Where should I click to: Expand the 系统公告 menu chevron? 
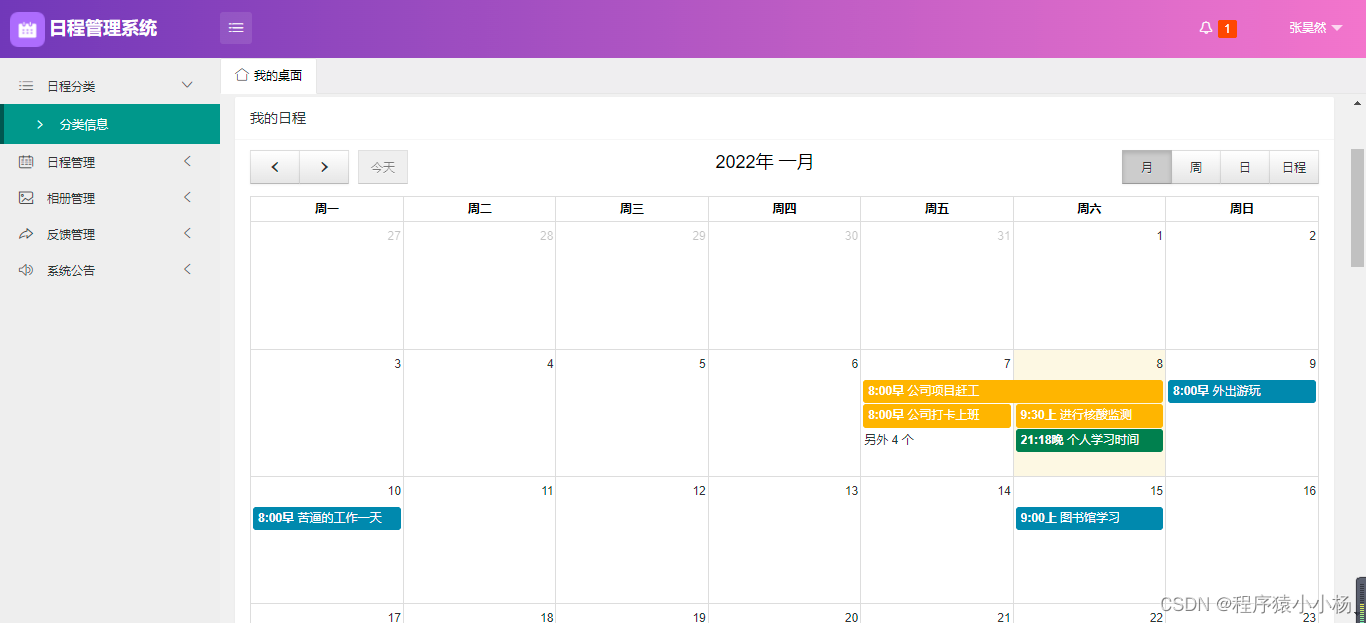click(x=187, y=269)
